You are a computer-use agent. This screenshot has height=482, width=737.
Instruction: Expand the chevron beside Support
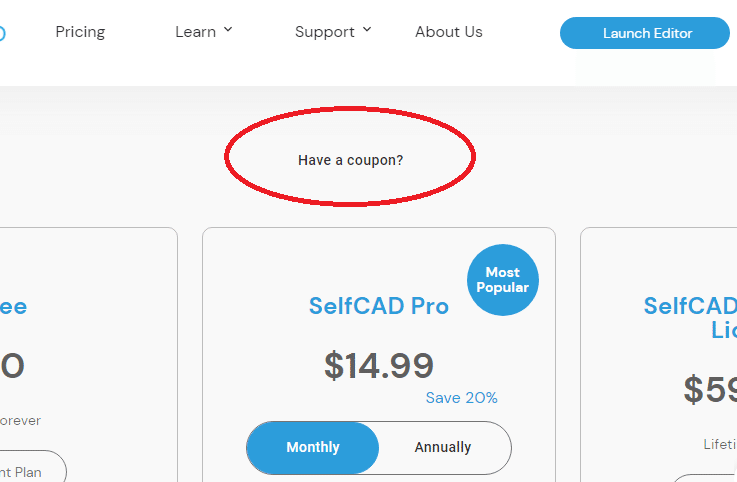367,30
